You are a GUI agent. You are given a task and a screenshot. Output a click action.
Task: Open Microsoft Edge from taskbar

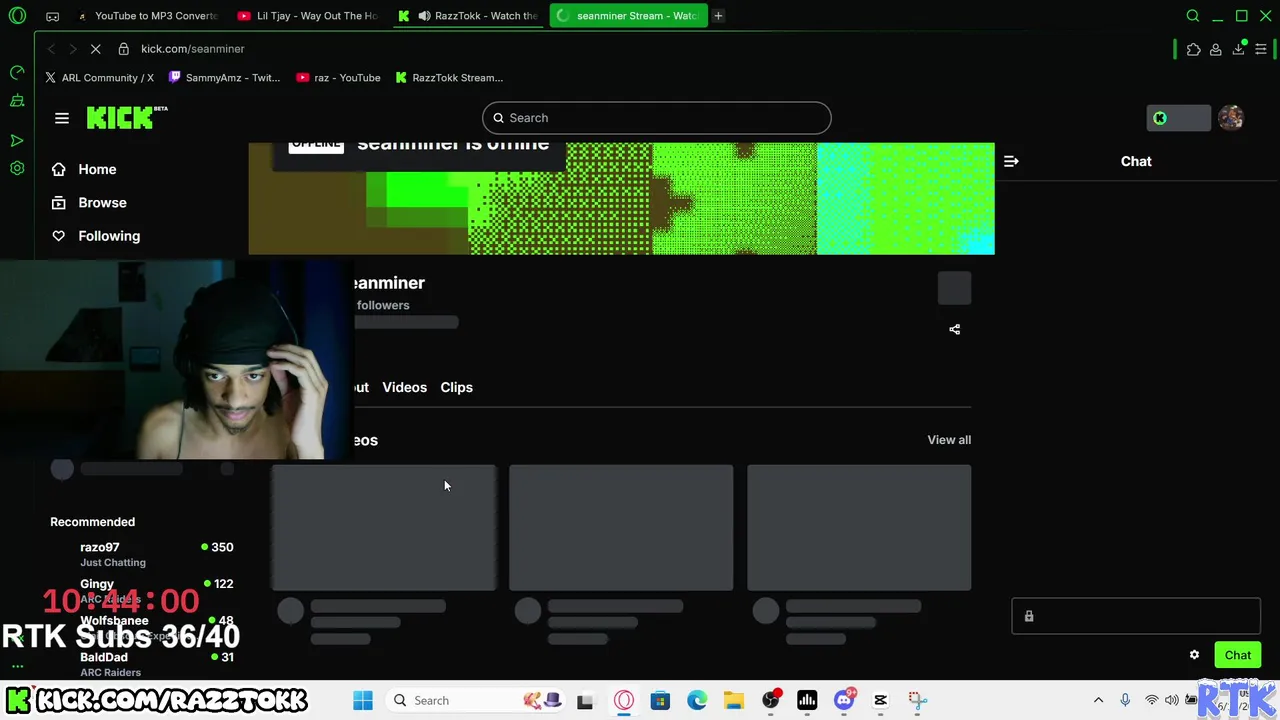(697, 700)
